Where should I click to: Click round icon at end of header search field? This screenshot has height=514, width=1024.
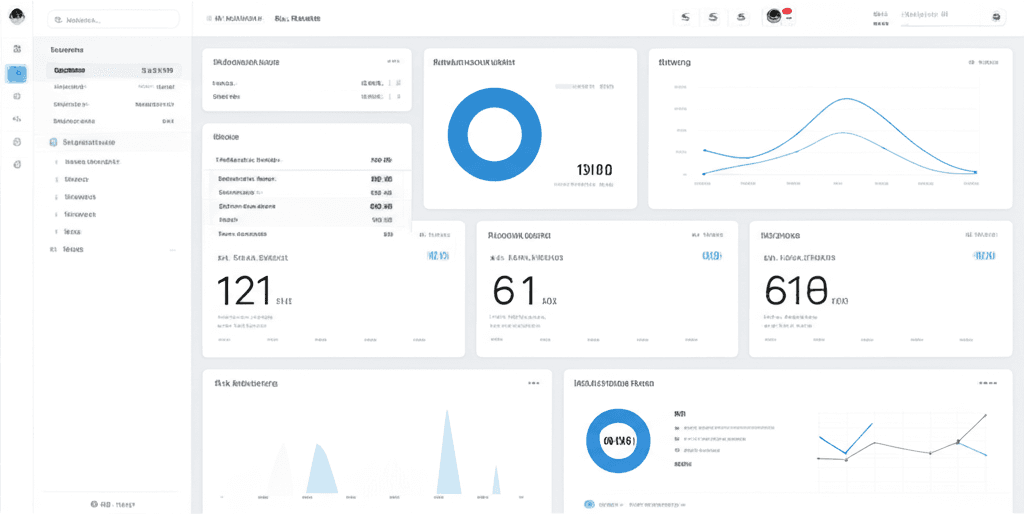click(995, 17)
